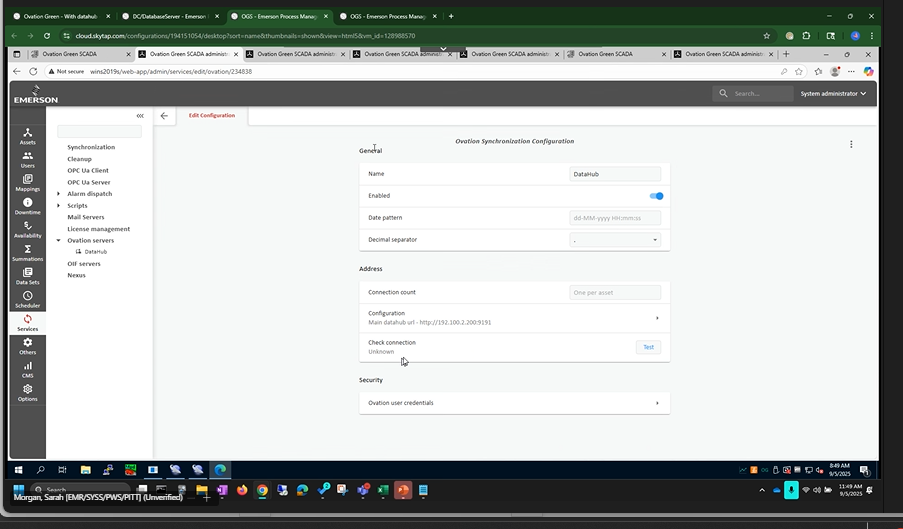Expand the Alarm dispatch tree node
Screen dimensions: 903x529
point(59,194)
